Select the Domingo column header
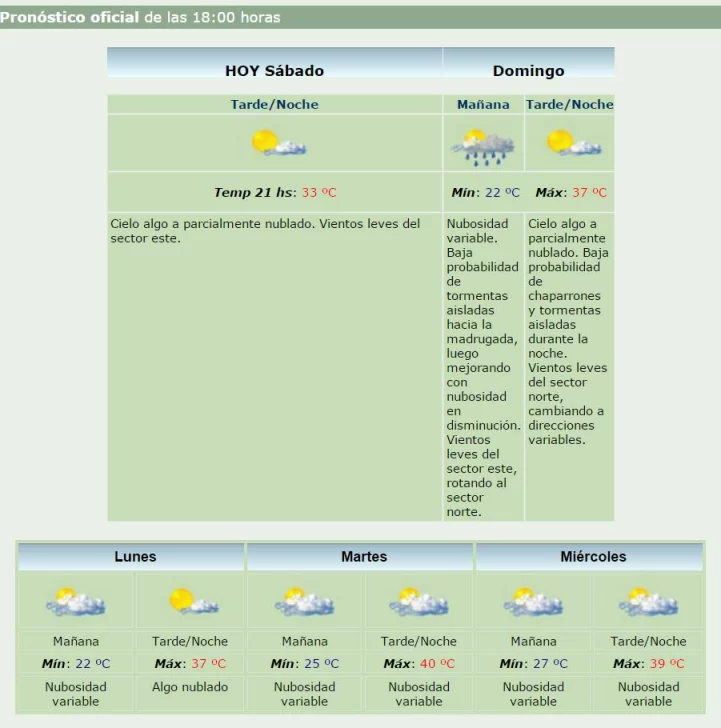This screenshot has height=728, width=721. pyautogui.click(x=528, y=71)
